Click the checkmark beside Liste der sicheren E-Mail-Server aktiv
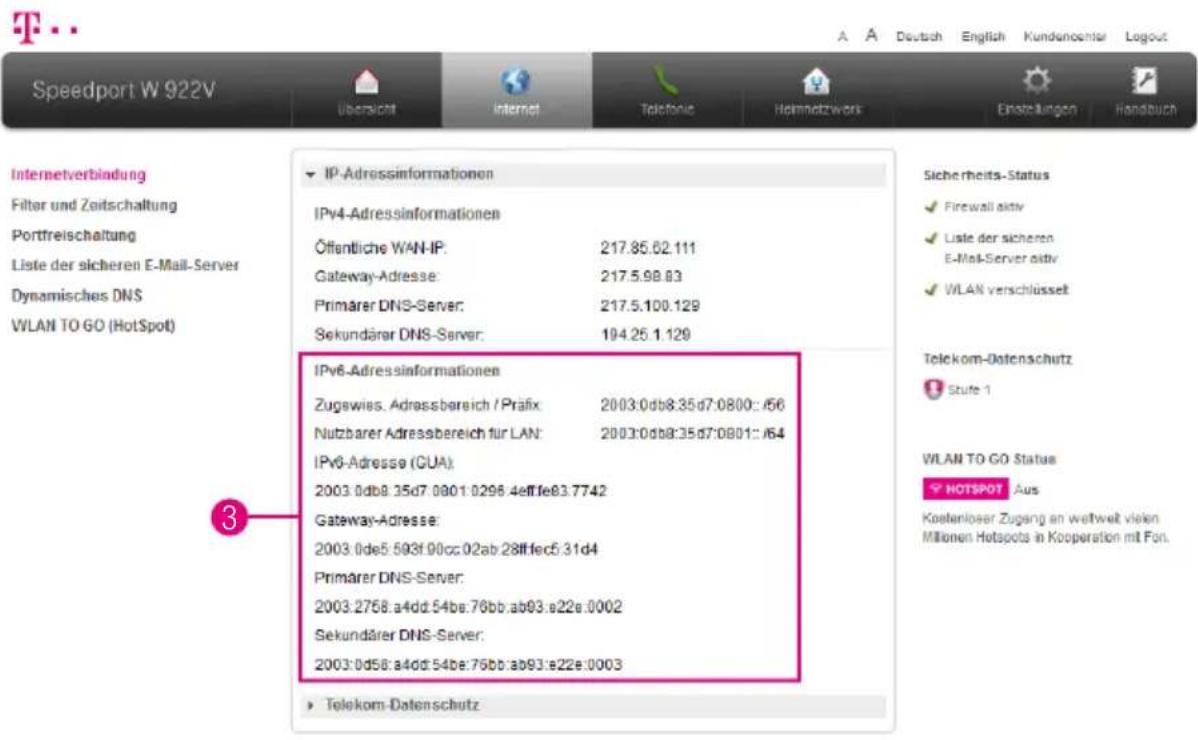The width and height of the screenshot is (1198, 740). pos(931,238)
